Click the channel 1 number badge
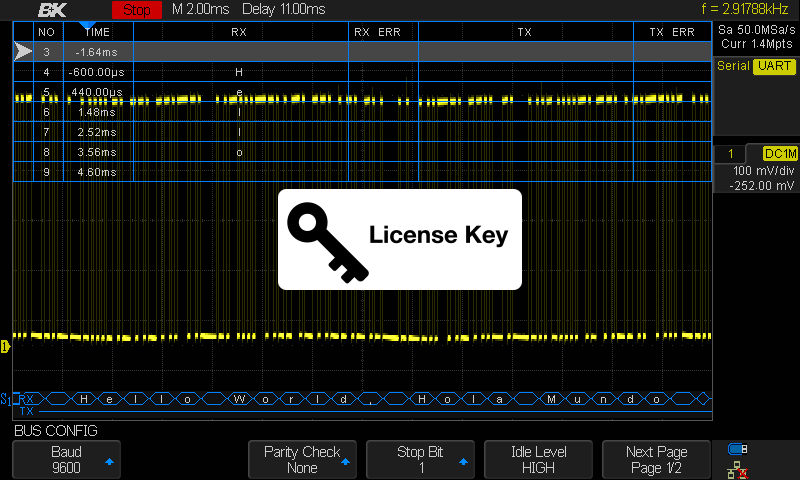800x480 pixels. point(732,154)
